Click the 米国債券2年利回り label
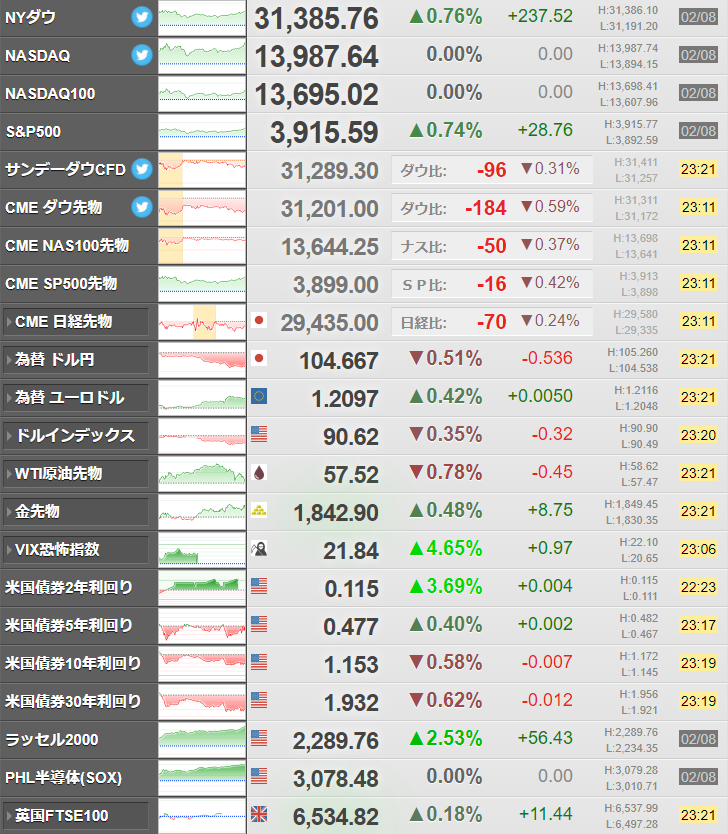 click(69, 587)
